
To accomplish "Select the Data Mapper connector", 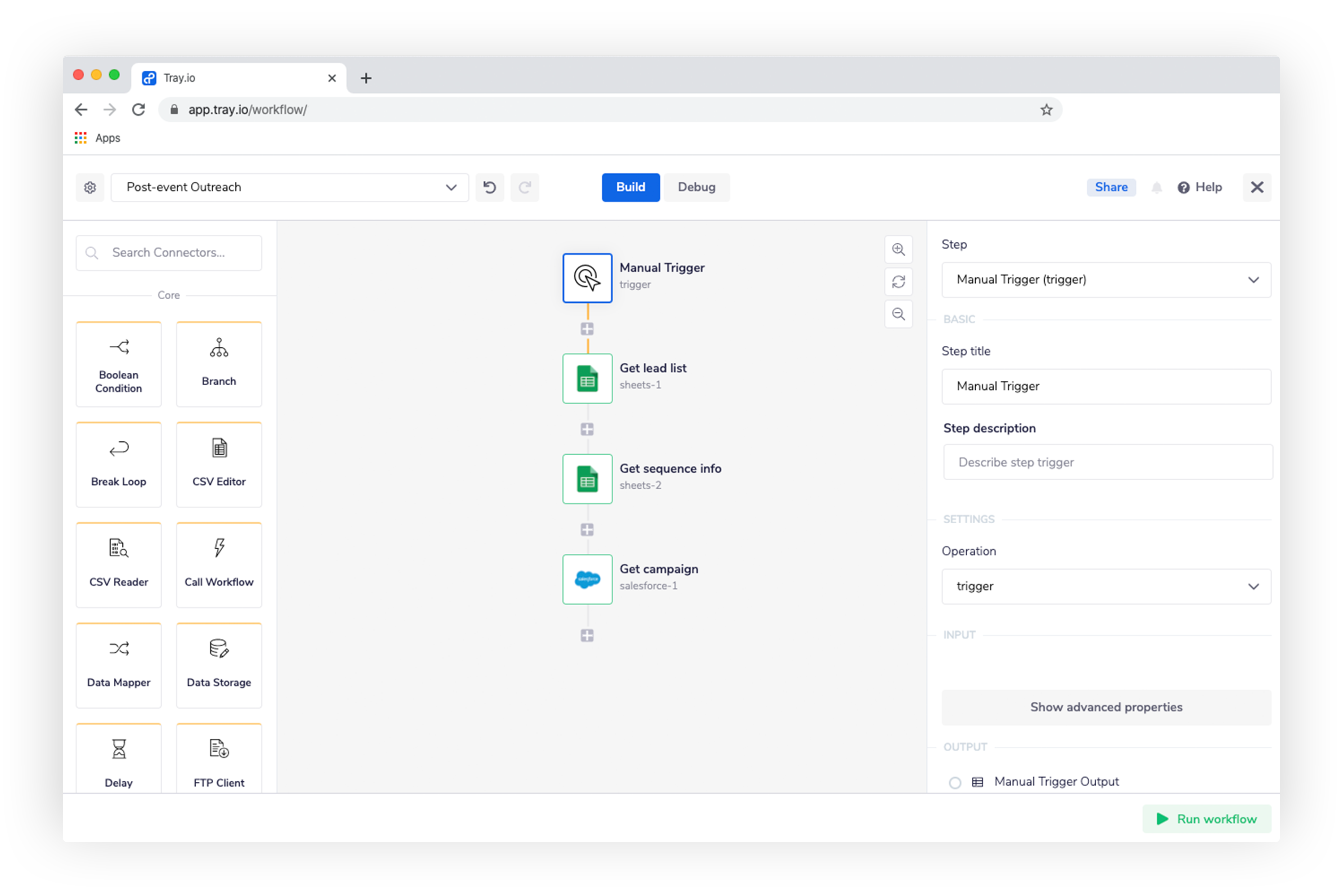I will click(118, 664).
